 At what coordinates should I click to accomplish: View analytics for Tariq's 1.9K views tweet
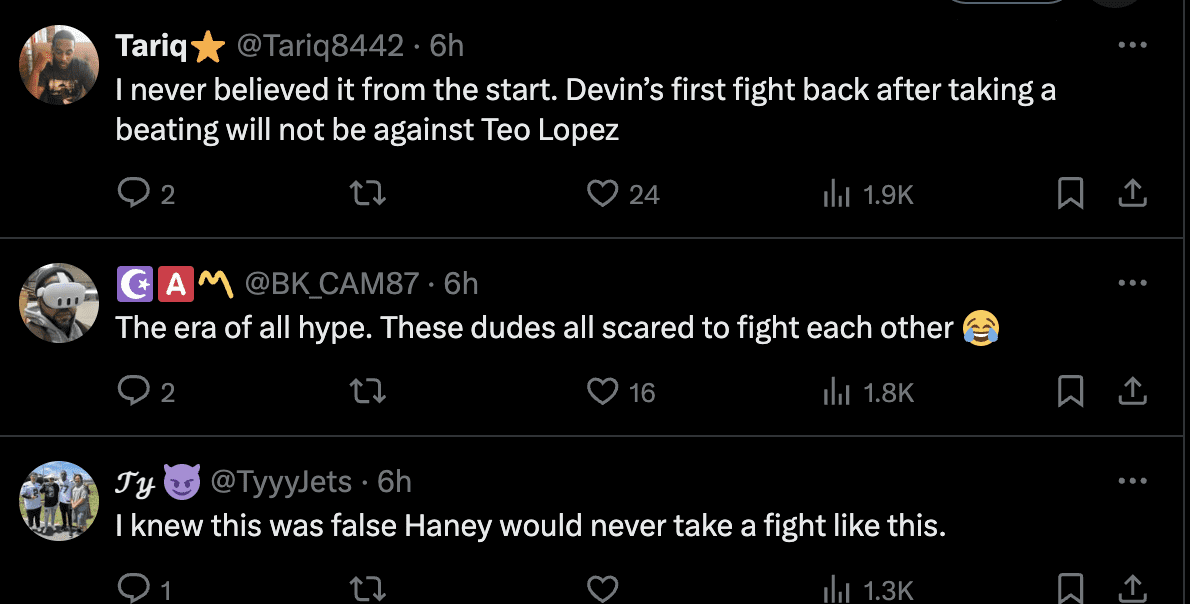pyautogui.click(x=835, y=194)
